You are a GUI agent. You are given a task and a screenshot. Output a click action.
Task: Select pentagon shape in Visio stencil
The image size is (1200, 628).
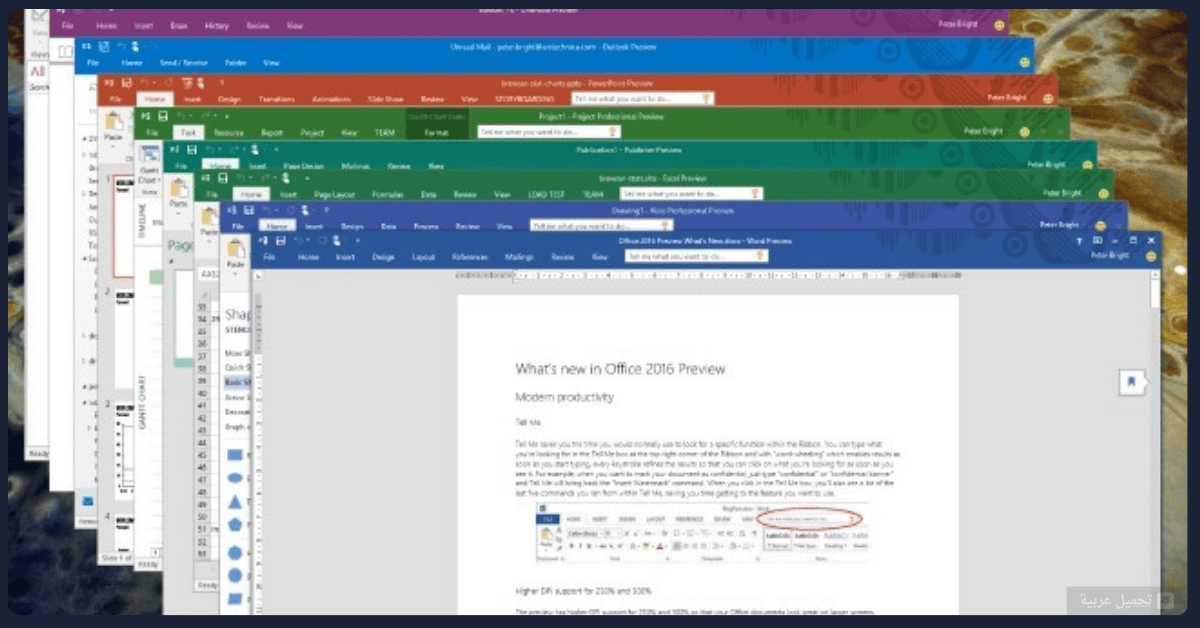pos(236,526)
